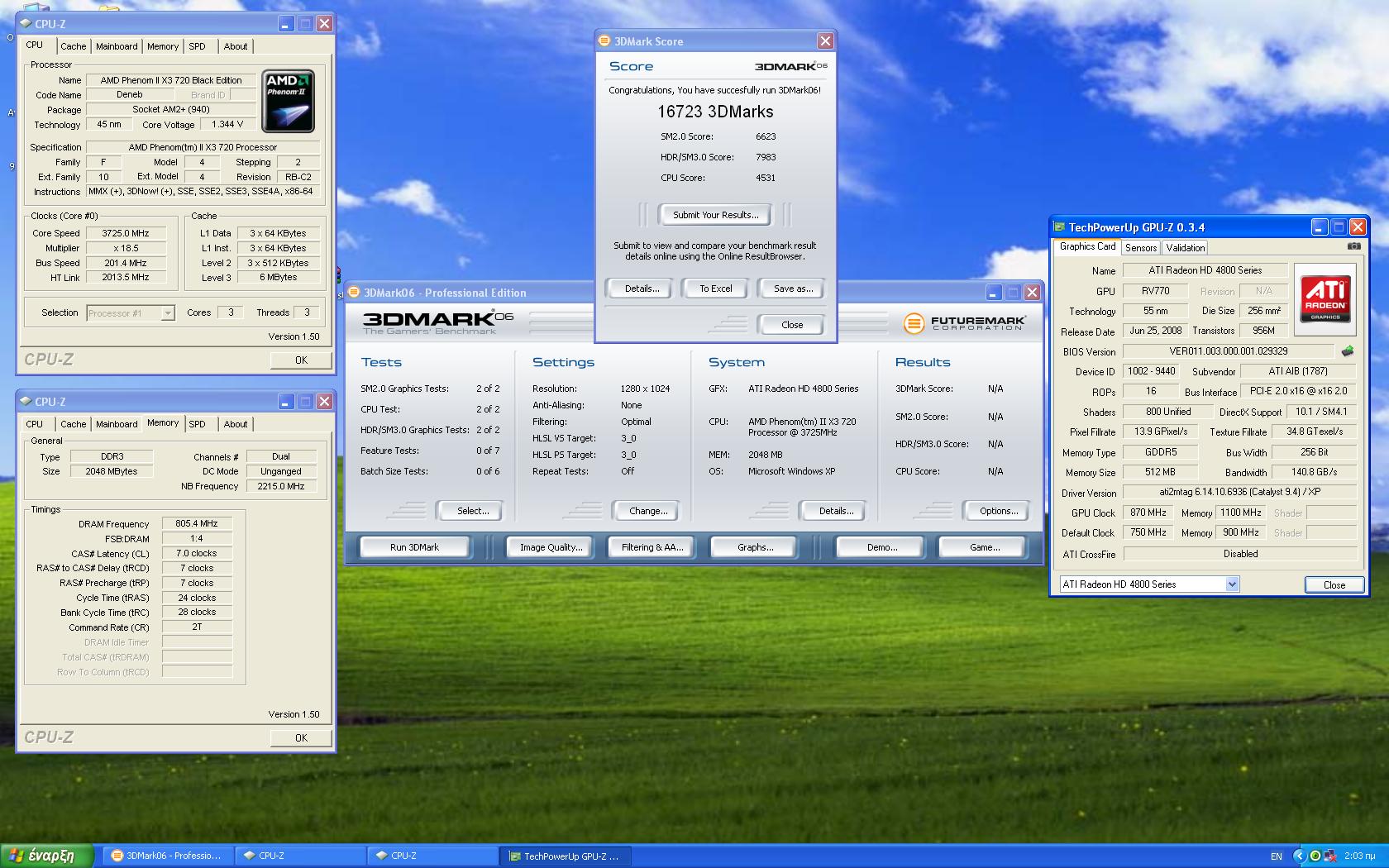Click the Demo button

[x=882, y=547]
